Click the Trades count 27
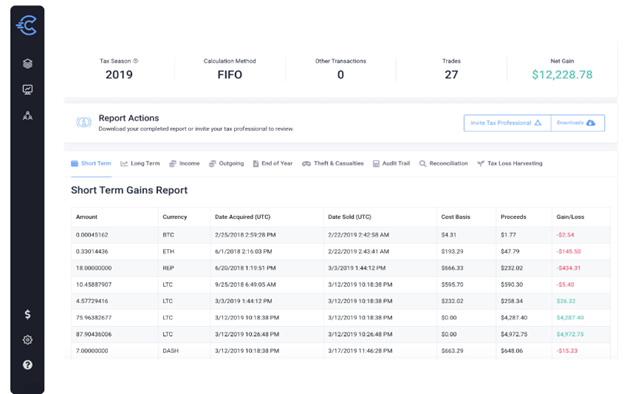 pos(451,75)
